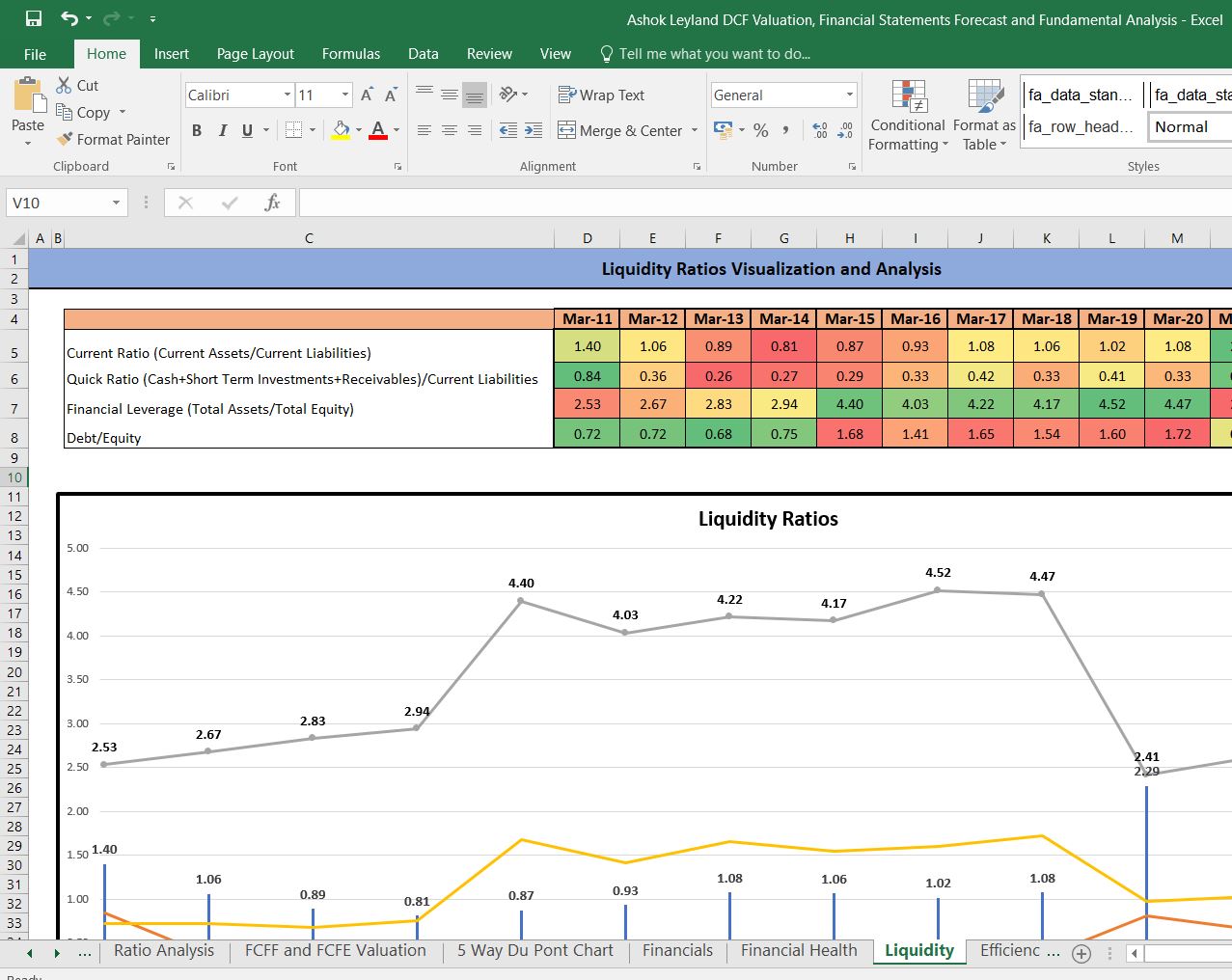Apply accounting number format icon
The width and height of the screenshot is (1232, 980).
point(723,130)
